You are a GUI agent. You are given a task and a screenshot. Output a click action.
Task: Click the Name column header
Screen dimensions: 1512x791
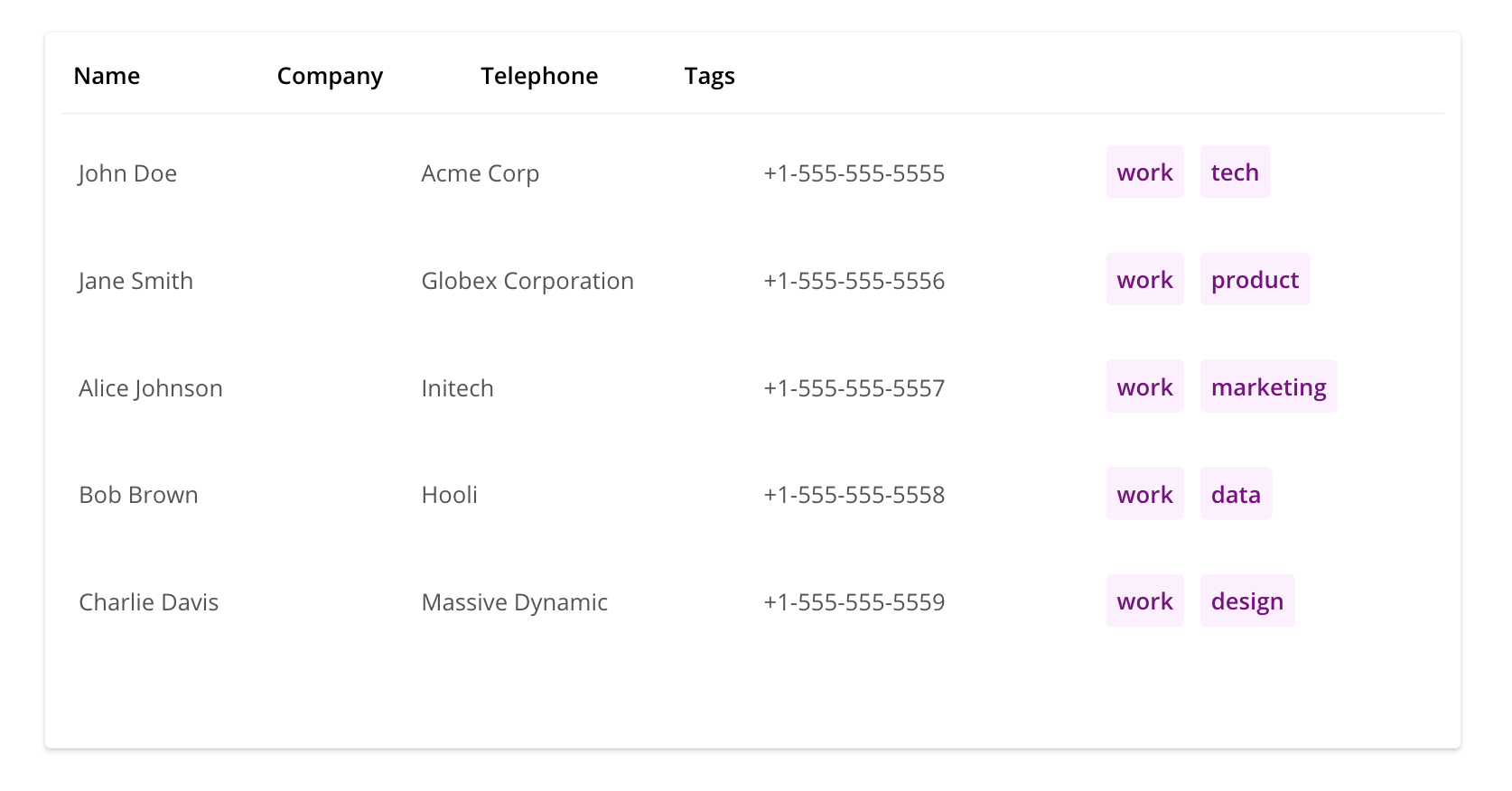(107, 76)
